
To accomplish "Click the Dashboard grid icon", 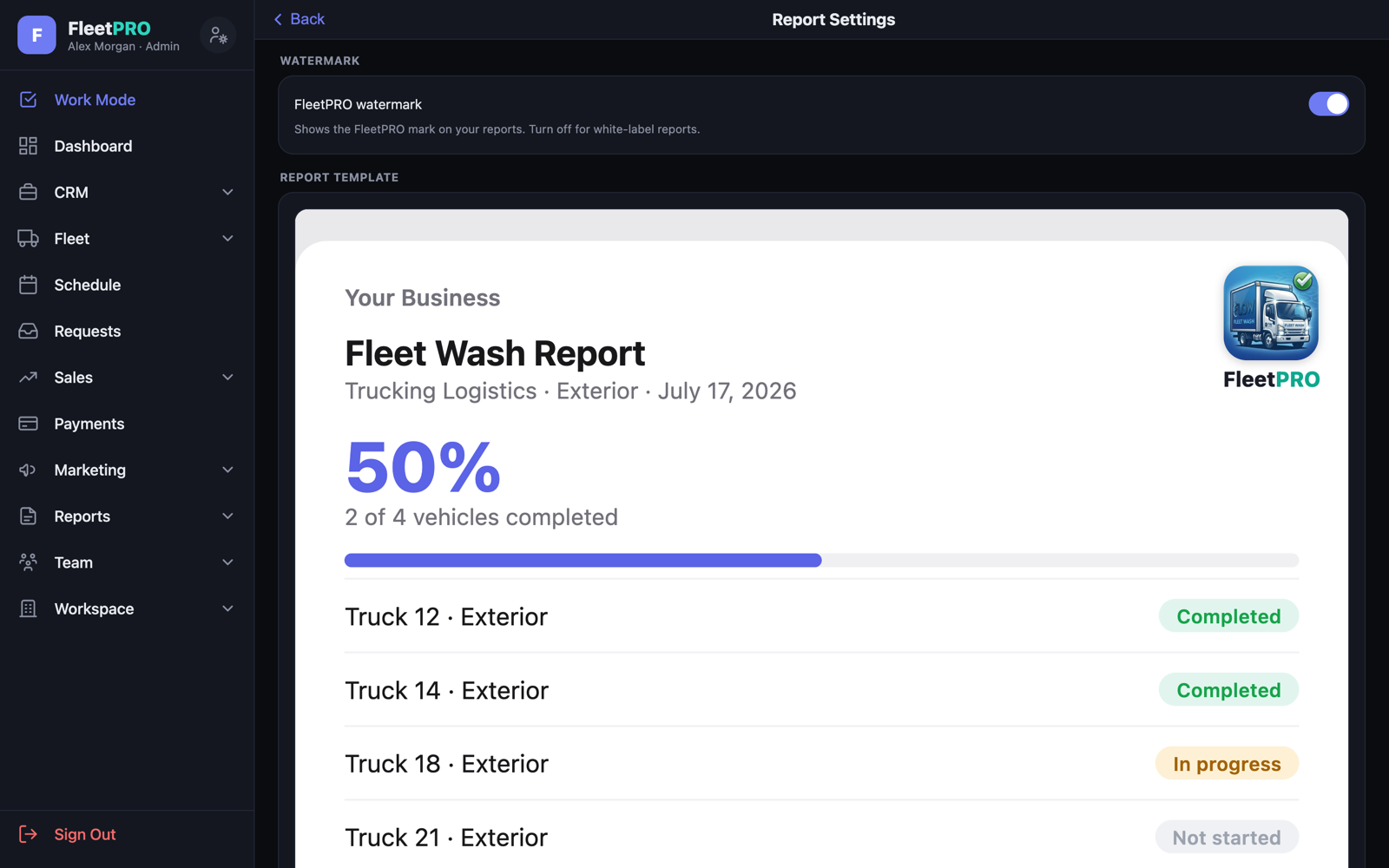I will [x=28, y=146].
